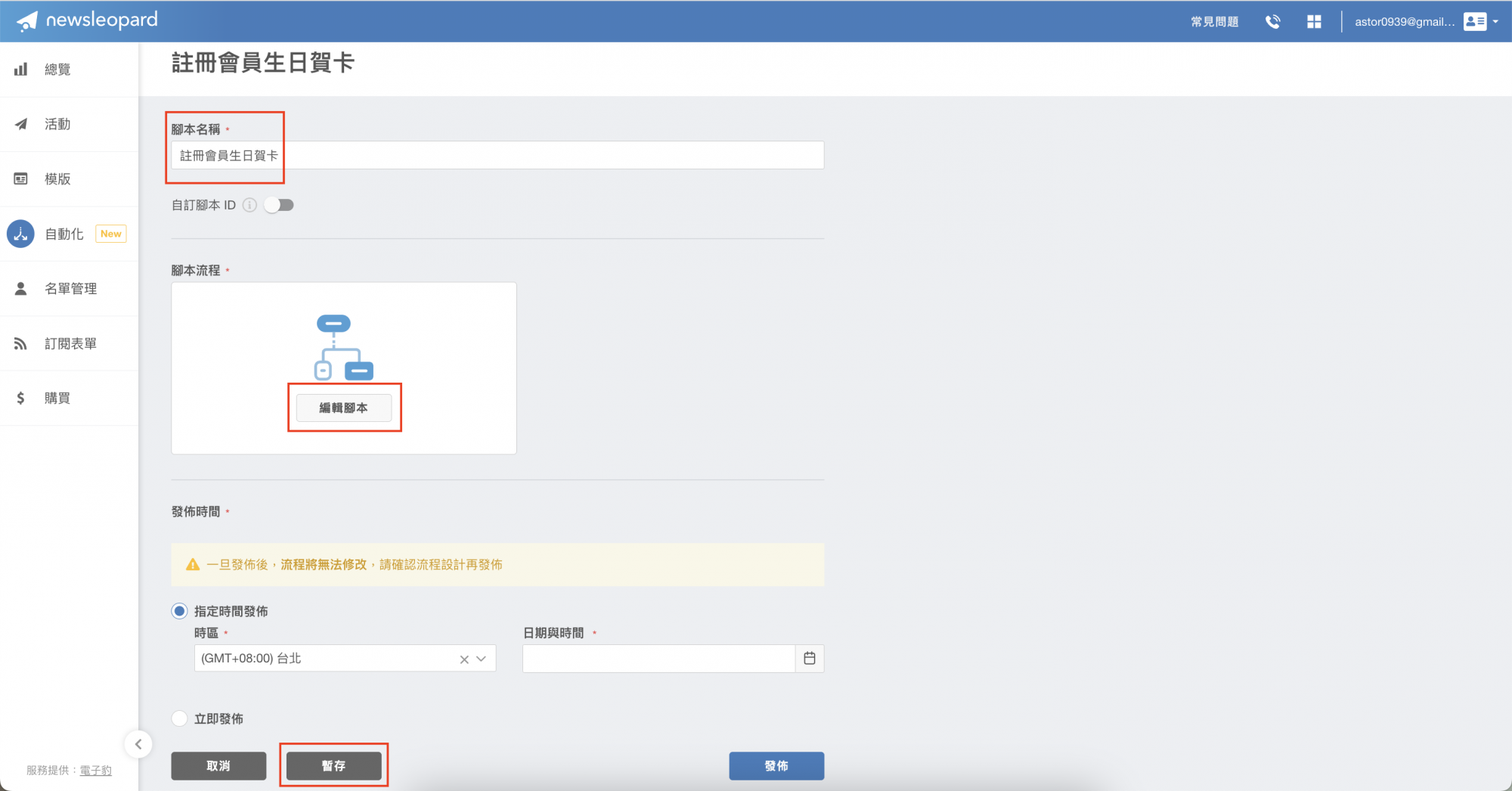Select the 指定時間發佈 radio button
1512x791 pixels.
click(x=179, y=611)
